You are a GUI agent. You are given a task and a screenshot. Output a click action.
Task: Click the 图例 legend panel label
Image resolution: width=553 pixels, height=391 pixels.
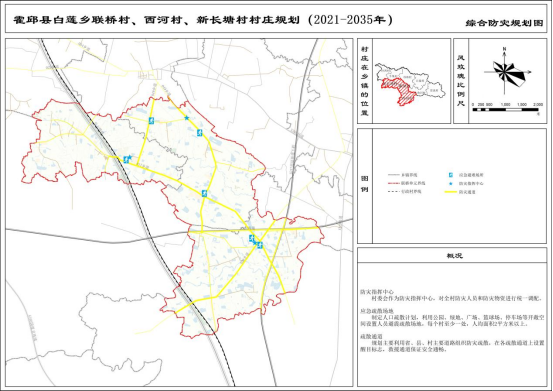click(365, 184)
